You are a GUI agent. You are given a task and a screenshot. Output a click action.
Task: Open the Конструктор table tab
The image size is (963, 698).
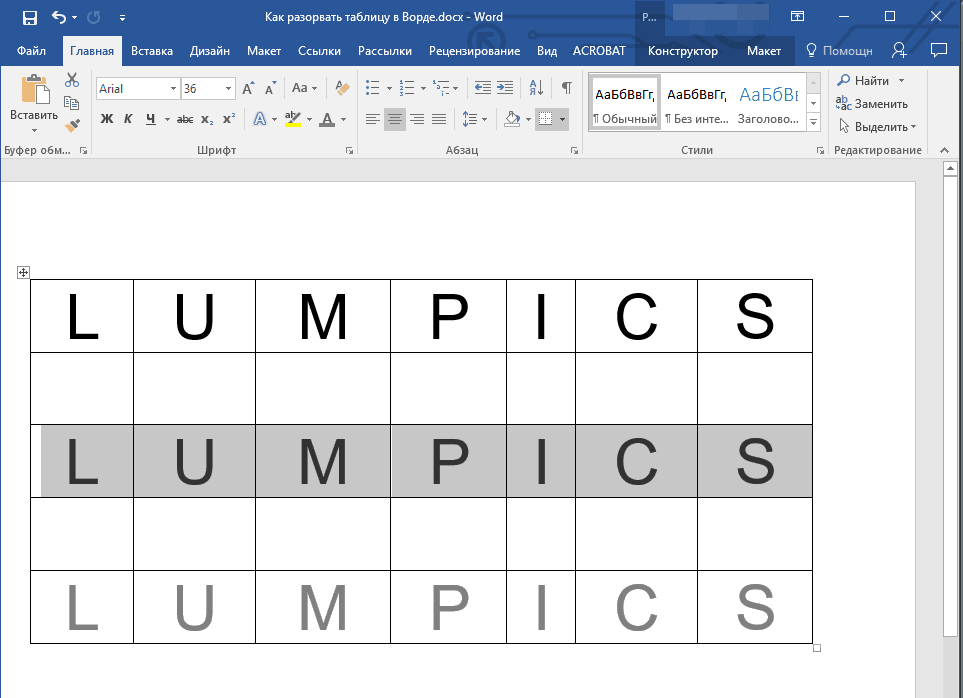pyautogui.click(x=682, y=50)
